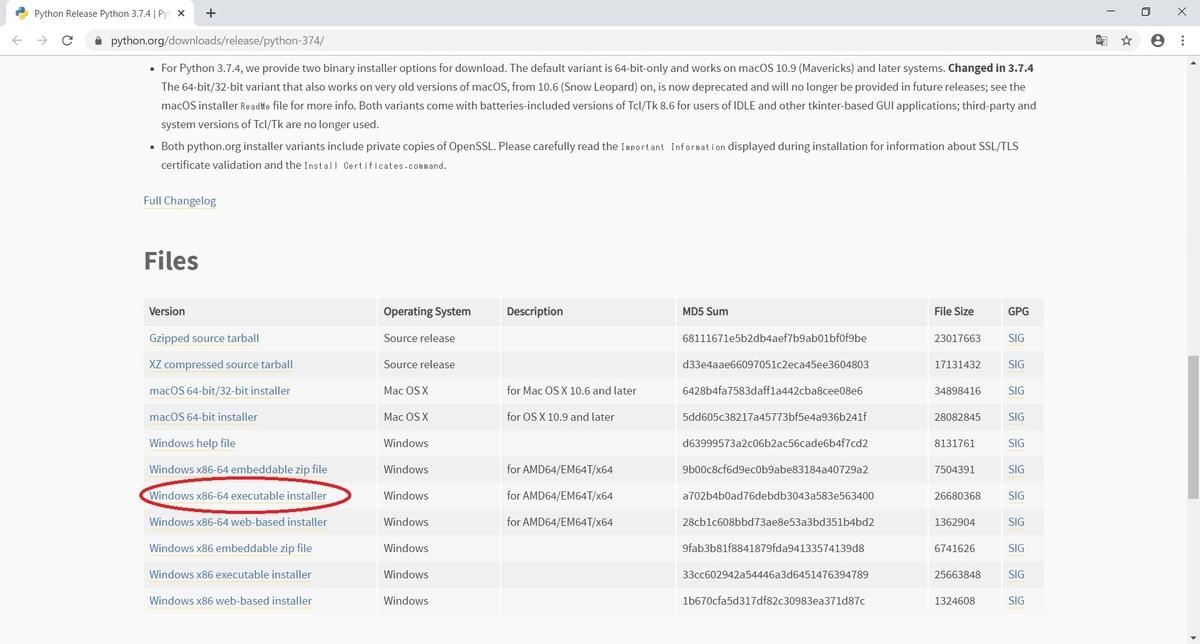Download Windows help file

[x=192, y=443]
